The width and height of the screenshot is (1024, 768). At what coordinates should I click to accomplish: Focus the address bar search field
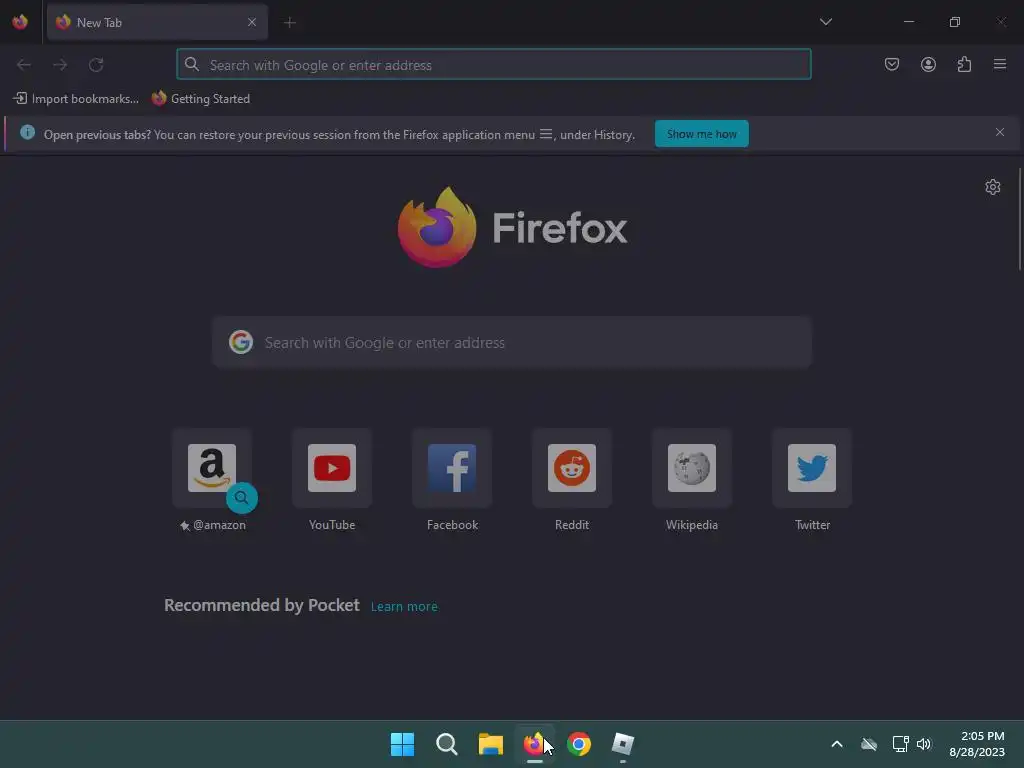click(494, 65)
